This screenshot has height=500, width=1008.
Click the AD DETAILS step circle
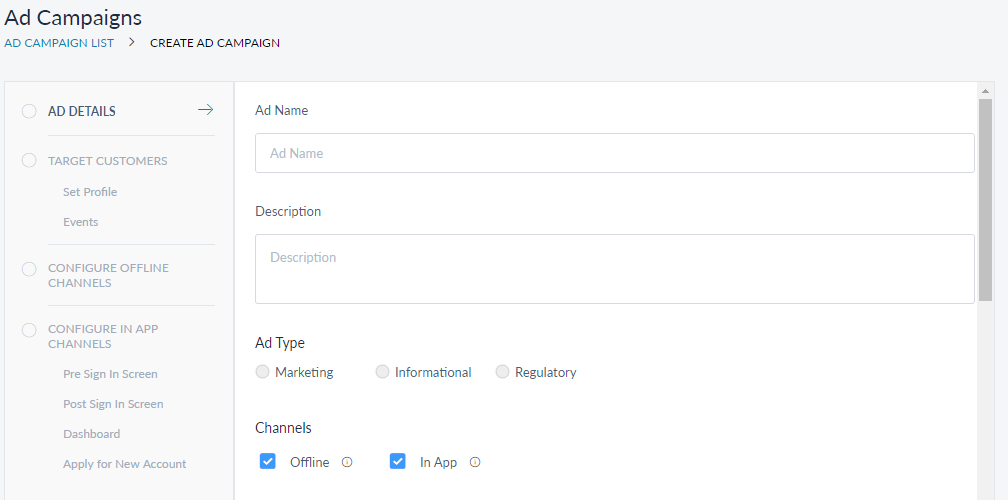(x=29, y=111)
